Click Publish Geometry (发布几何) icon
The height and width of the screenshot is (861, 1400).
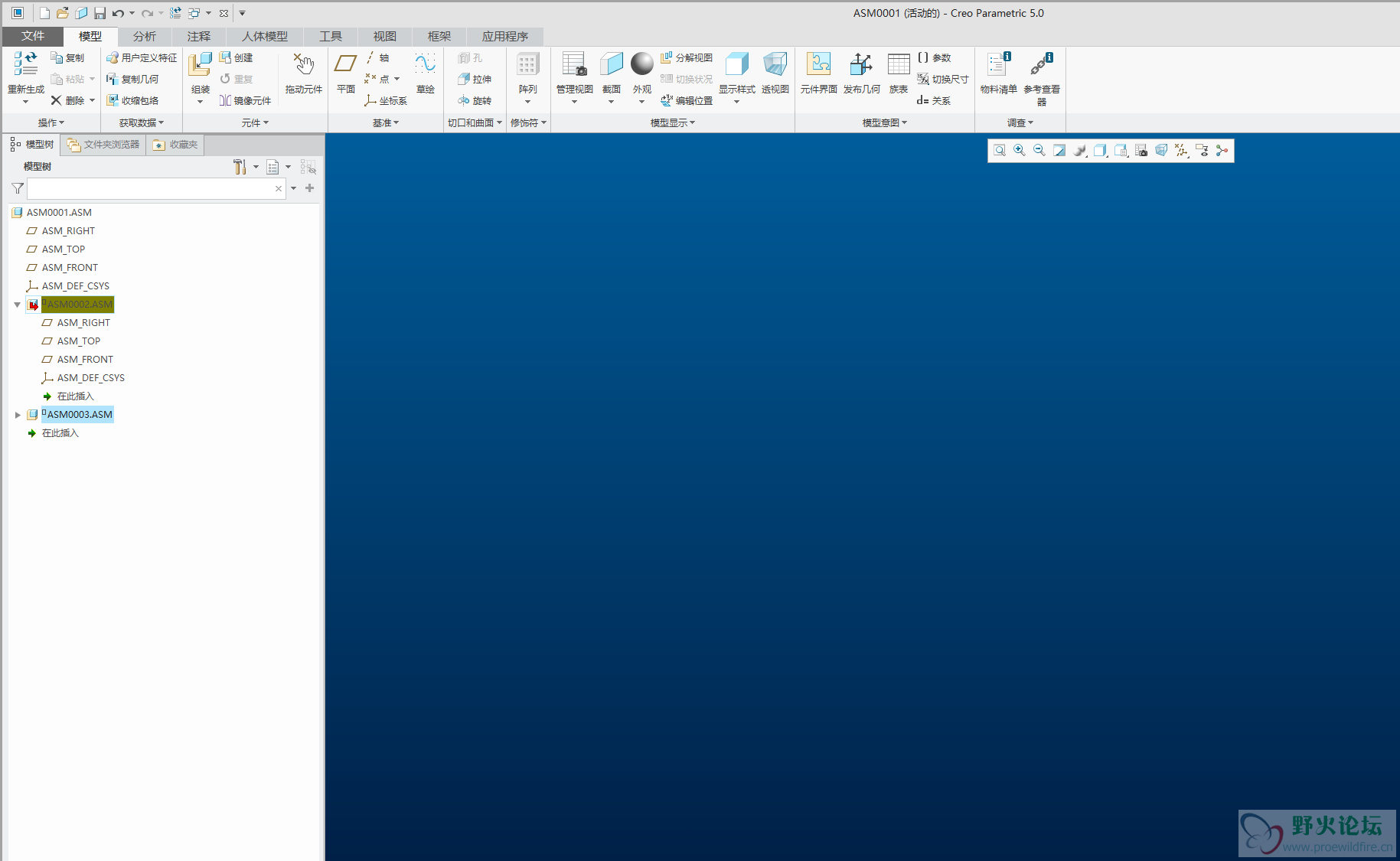tap(861, 64)
